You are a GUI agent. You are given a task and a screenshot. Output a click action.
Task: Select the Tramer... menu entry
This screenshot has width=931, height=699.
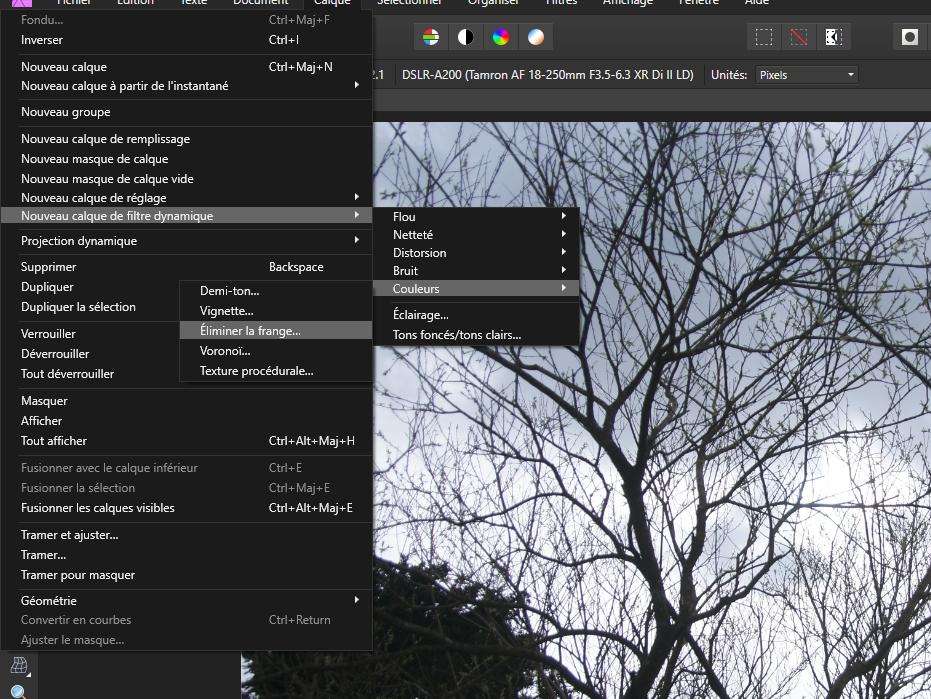187,555
